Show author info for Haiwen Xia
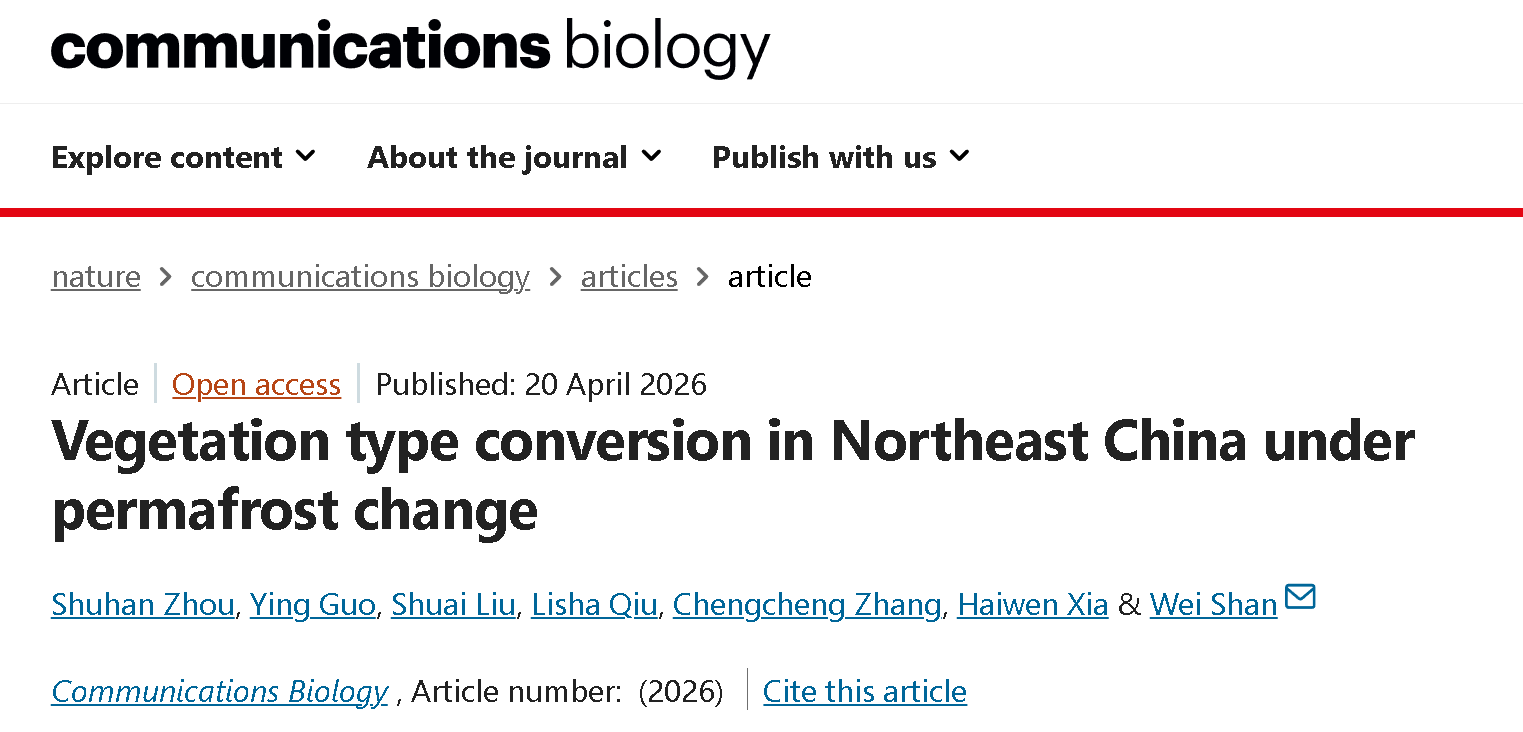 tap(1032, 604)
